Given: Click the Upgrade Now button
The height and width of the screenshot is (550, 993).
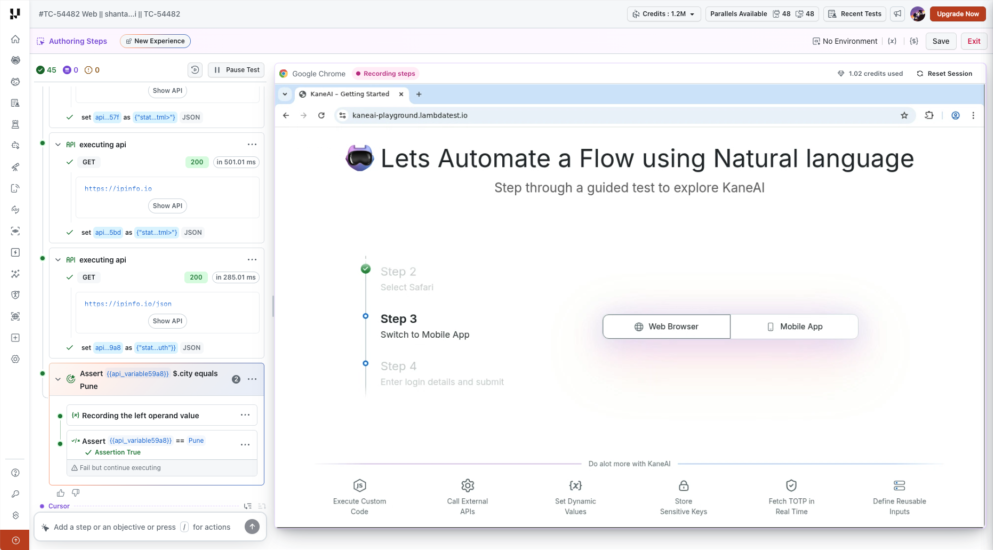Looking at the screenshot, I should (x=958, y=14).
